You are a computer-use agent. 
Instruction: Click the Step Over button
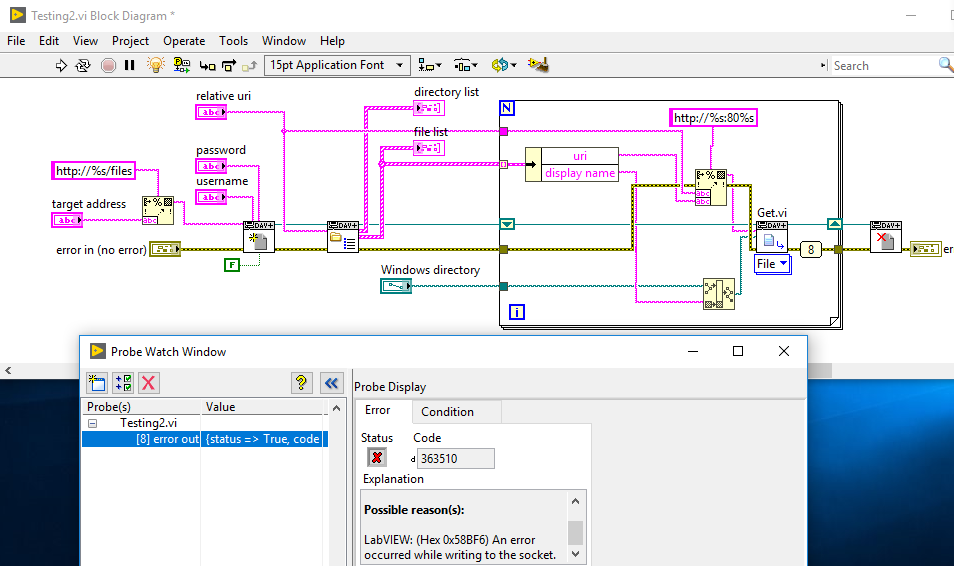coord(229,66)
